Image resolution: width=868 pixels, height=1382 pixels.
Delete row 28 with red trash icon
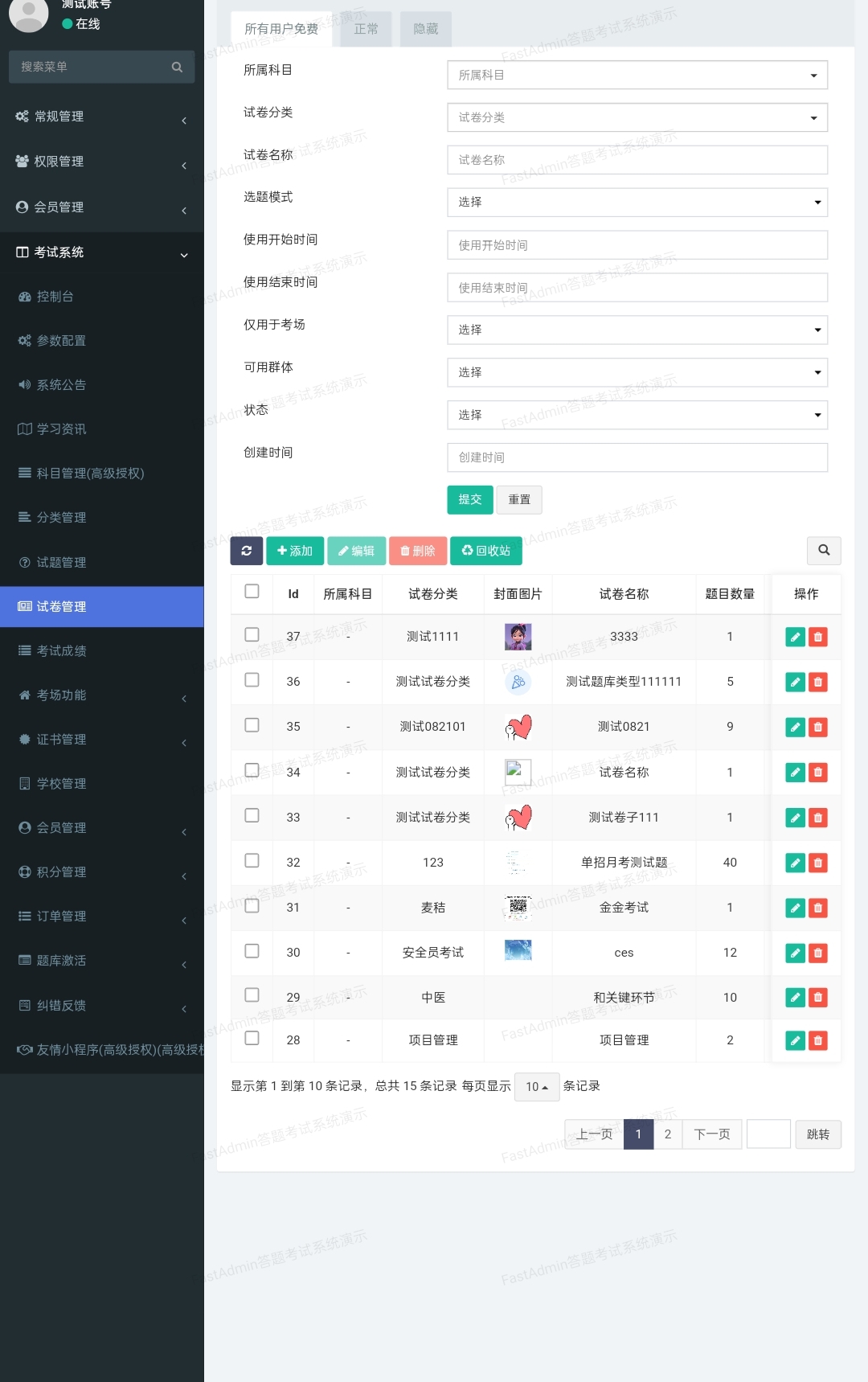(x=818, y=1040)
